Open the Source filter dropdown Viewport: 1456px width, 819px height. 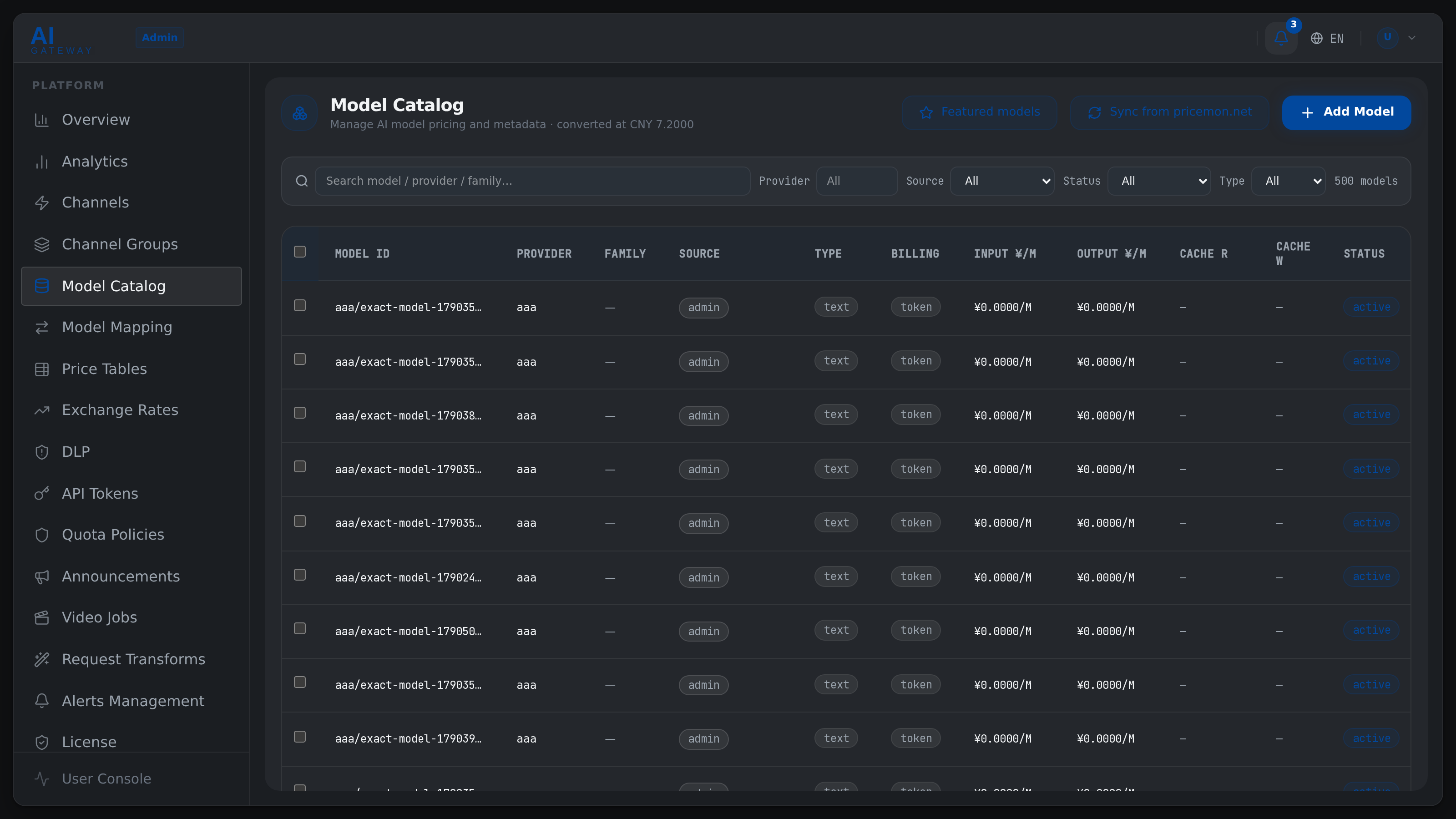pyautogui.click(x=1002, y=181)
